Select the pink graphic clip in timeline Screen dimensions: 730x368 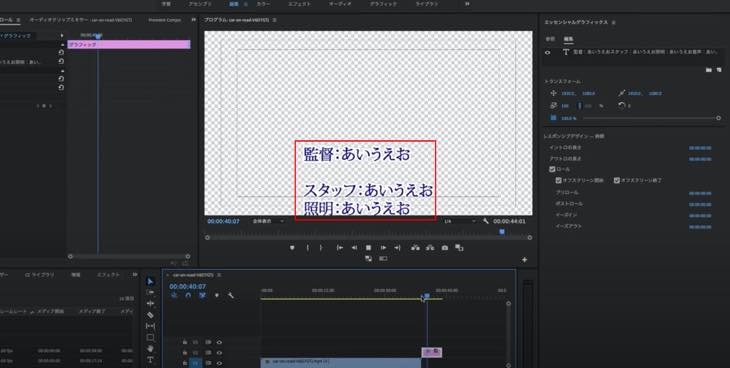[432, 352]
